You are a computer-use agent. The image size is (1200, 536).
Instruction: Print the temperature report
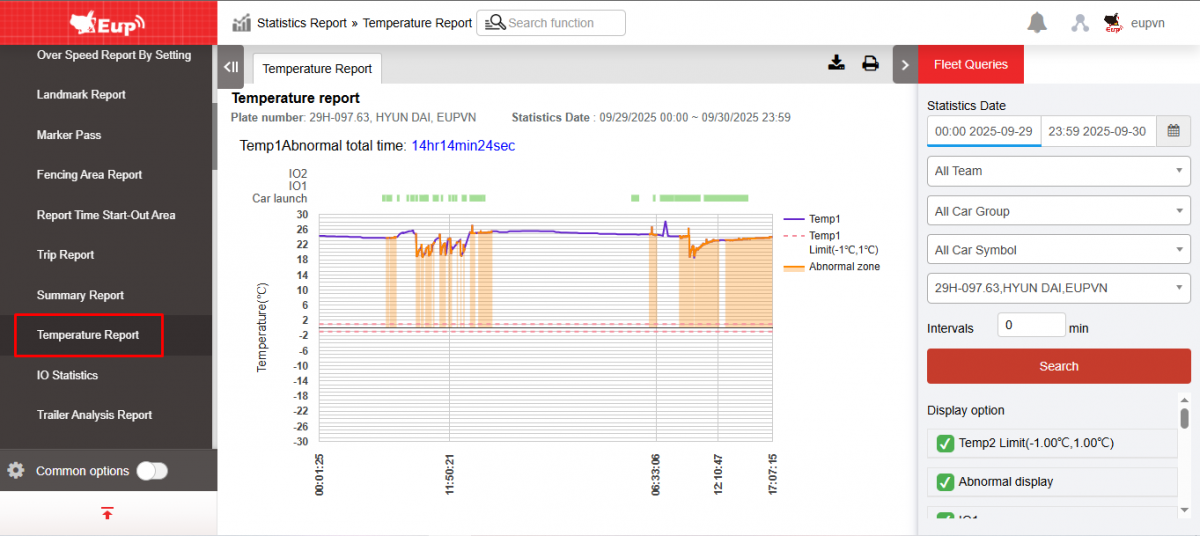tap(870, 64)
